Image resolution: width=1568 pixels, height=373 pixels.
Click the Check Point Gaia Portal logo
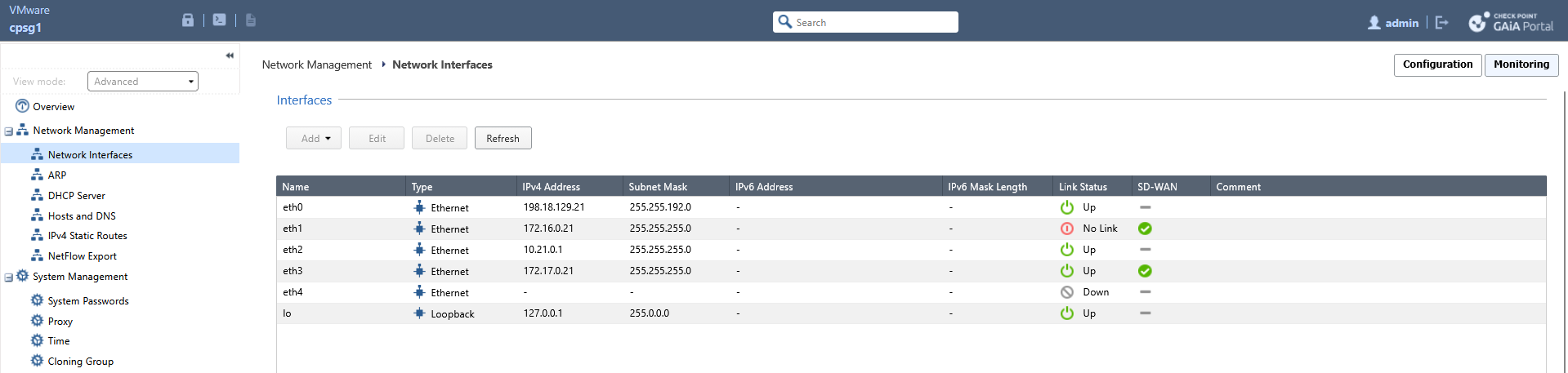click(1510, 22)
